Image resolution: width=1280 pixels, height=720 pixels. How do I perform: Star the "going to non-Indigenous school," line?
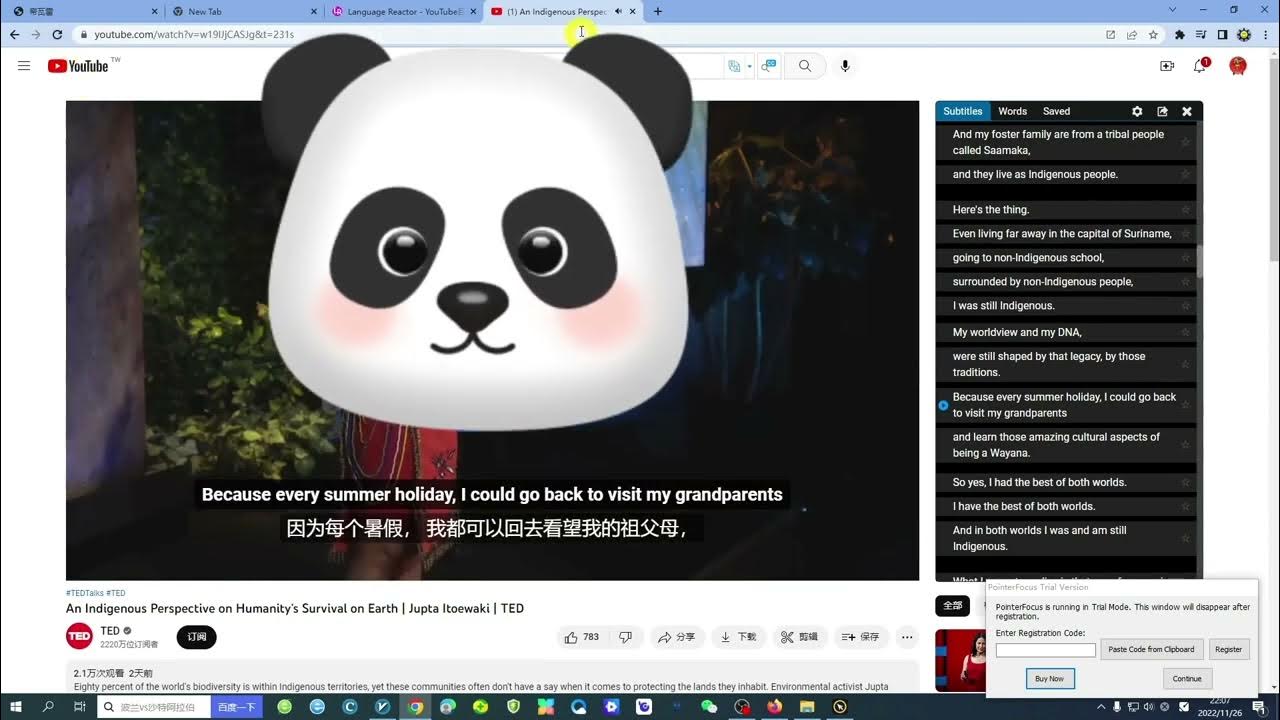(1185, 258)
